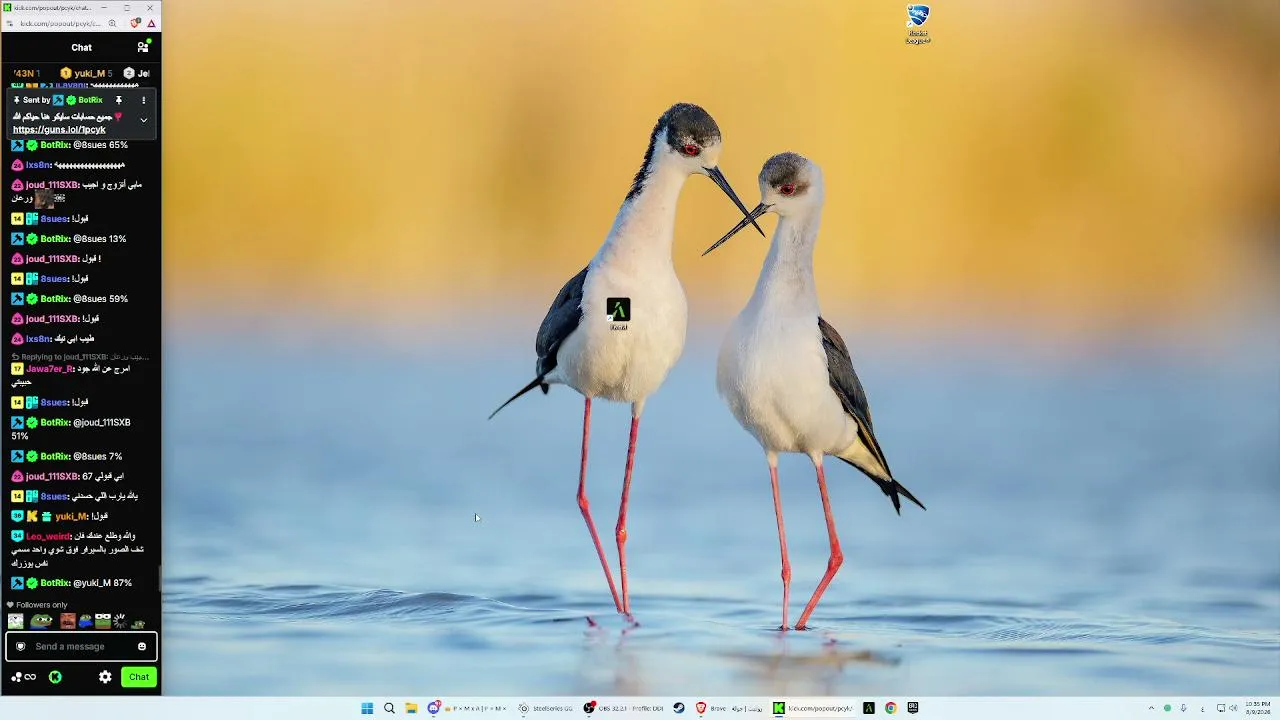Open the emoji picker in chat

[142, 646]
